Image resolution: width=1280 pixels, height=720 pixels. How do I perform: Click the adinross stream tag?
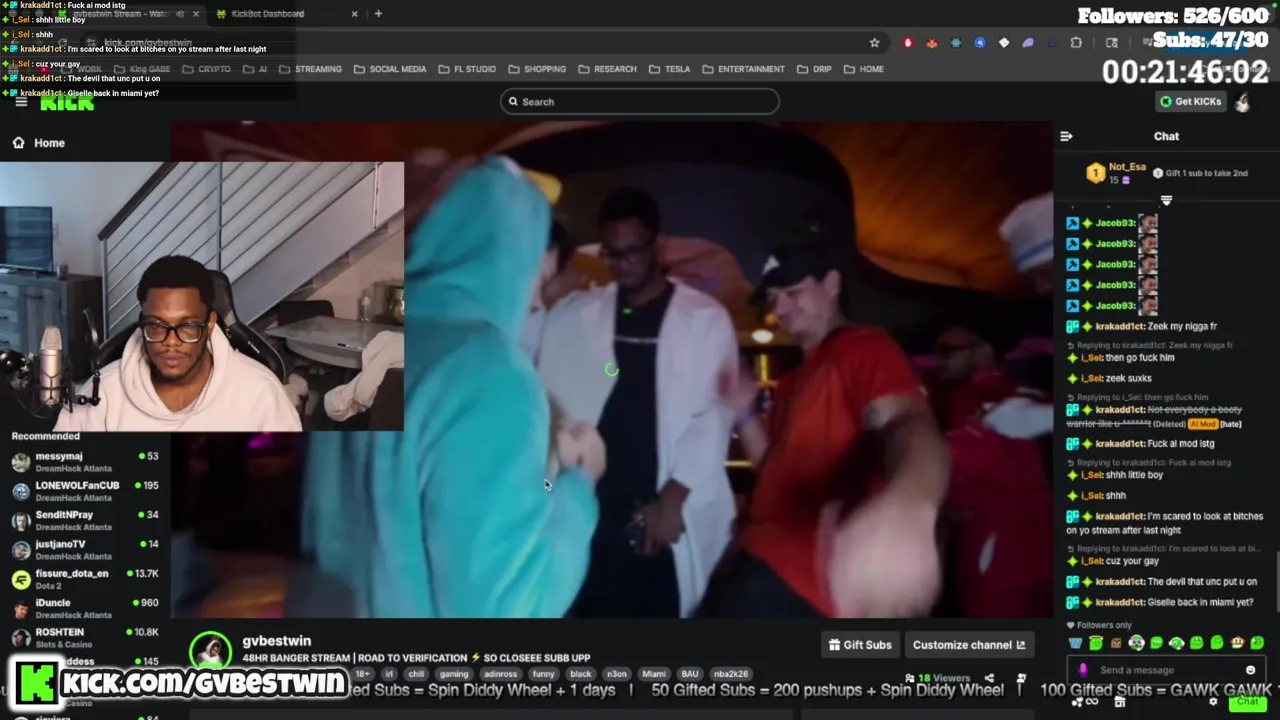[500, 674]
